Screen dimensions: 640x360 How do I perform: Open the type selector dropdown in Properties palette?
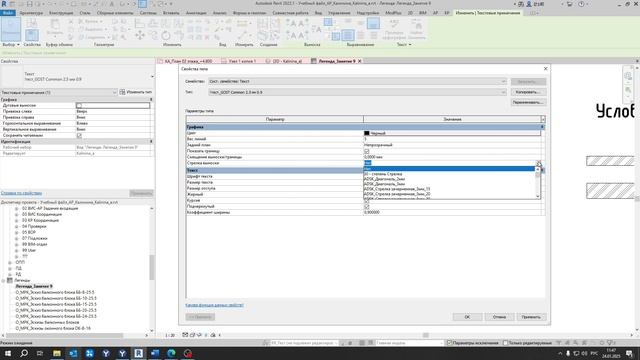(152, 77)
